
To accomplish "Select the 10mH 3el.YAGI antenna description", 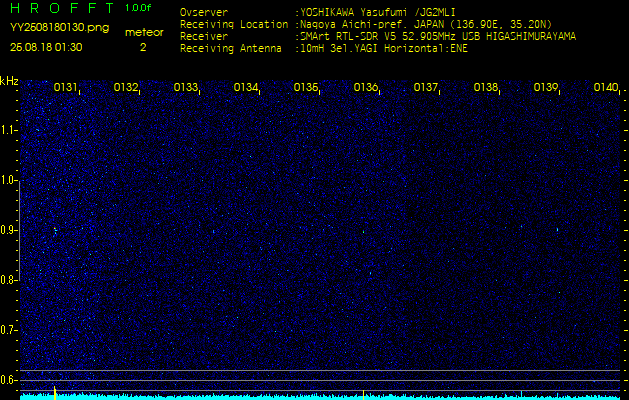I will coord(384,49).
